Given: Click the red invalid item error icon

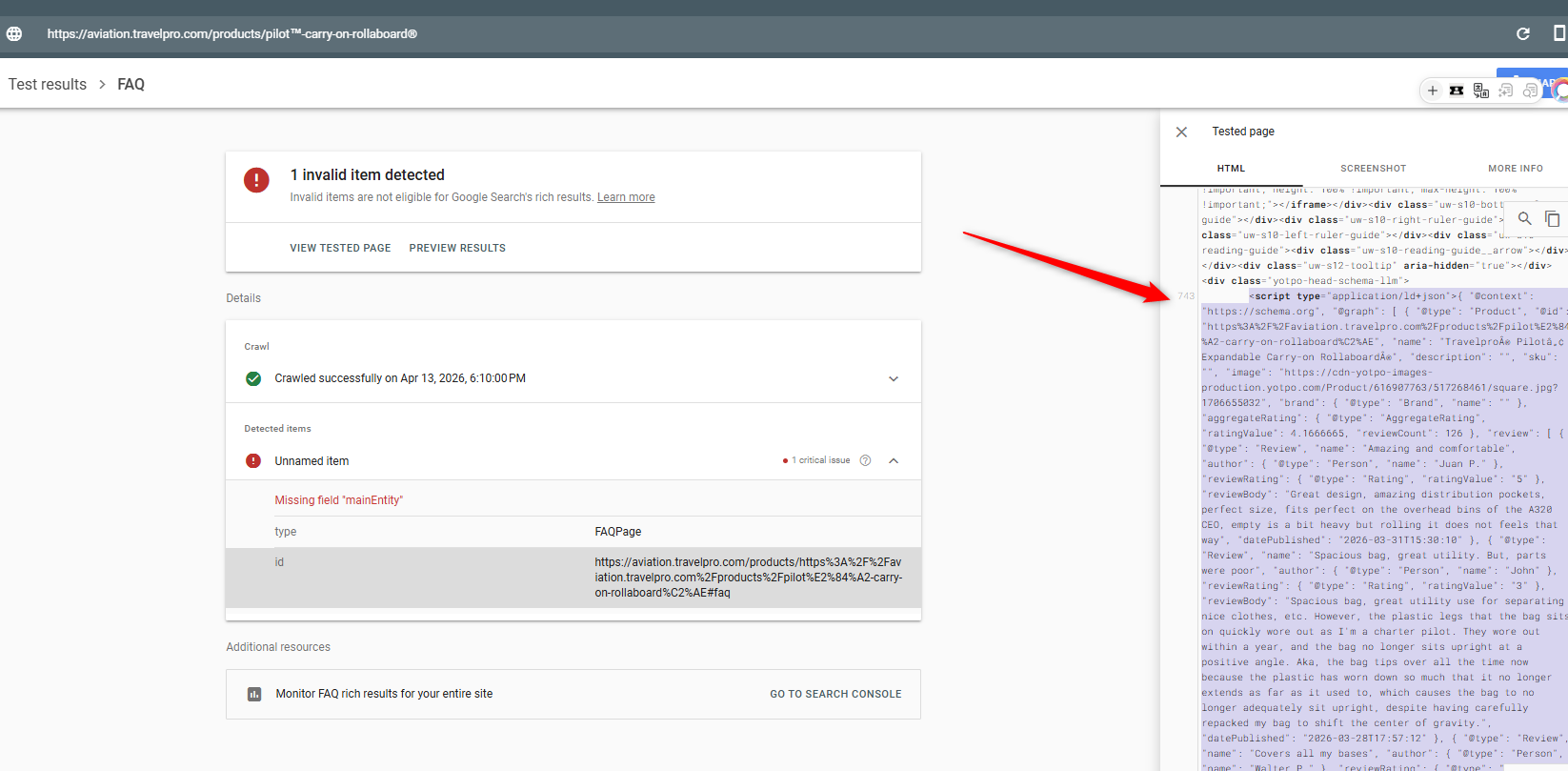Looking at the screenshot, I should coord(256,180).
